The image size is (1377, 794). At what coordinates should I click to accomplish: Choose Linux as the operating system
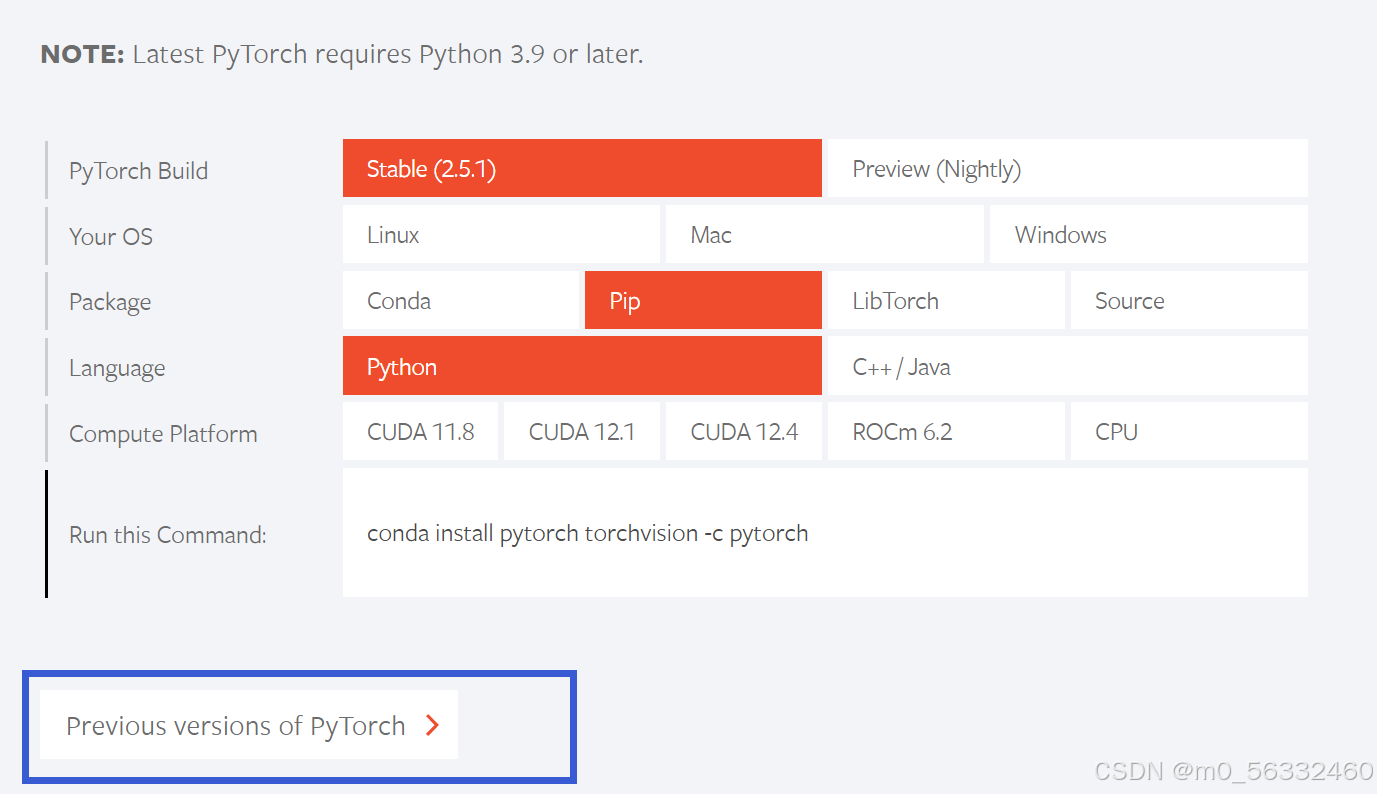point(501,234)
